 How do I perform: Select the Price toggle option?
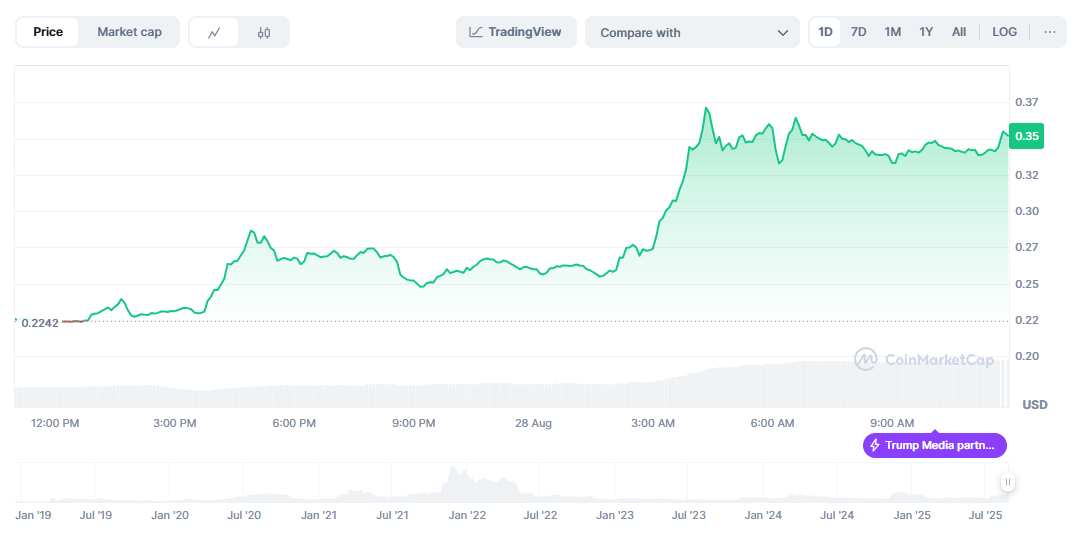[48, 32]
